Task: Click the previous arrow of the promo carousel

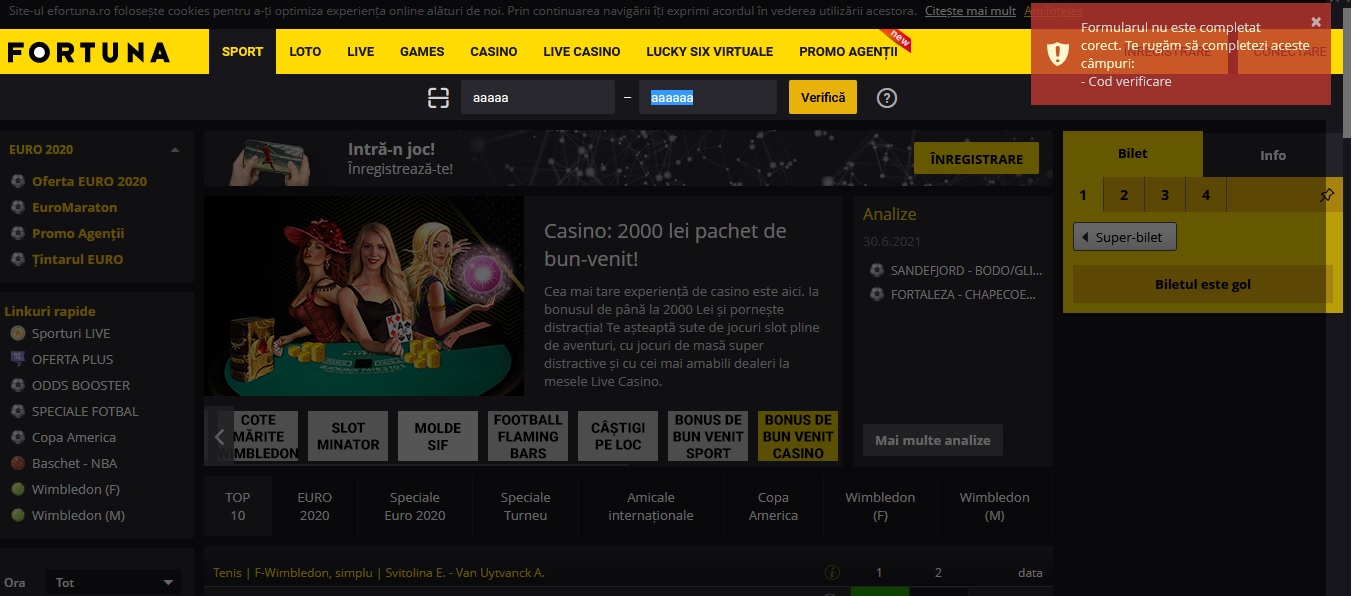Action: 219,436
